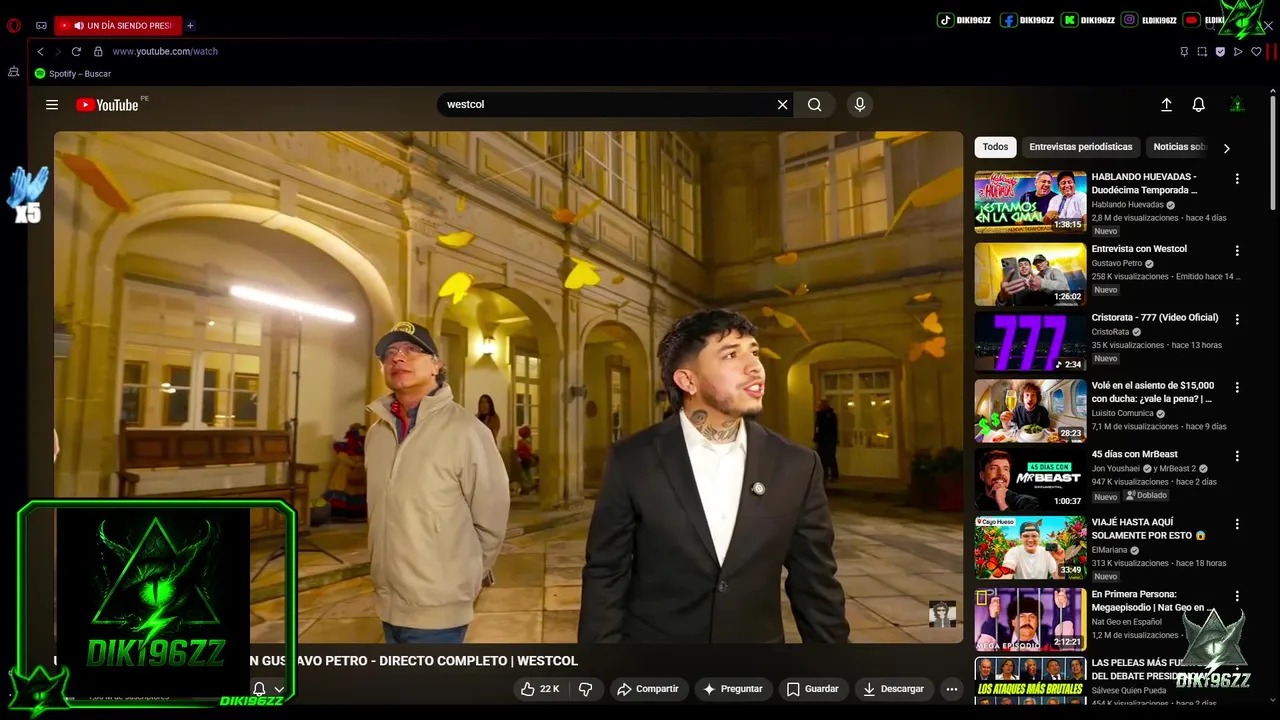Select the Entrevistas periodísticas chip
The image size is (1280, 720).
pyautogui.click(x=1080, y=147)
